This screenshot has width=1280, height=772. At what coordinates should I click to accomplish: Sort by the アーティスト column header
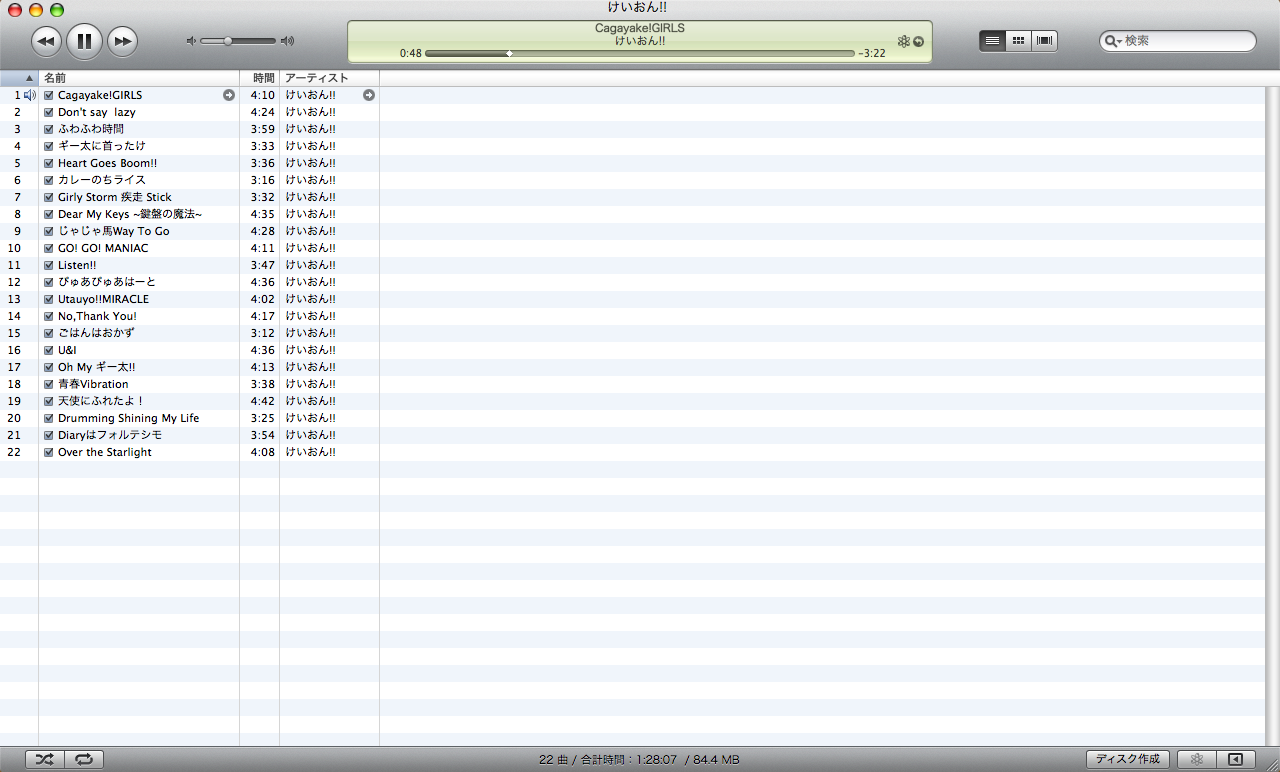tap(330, 78)
